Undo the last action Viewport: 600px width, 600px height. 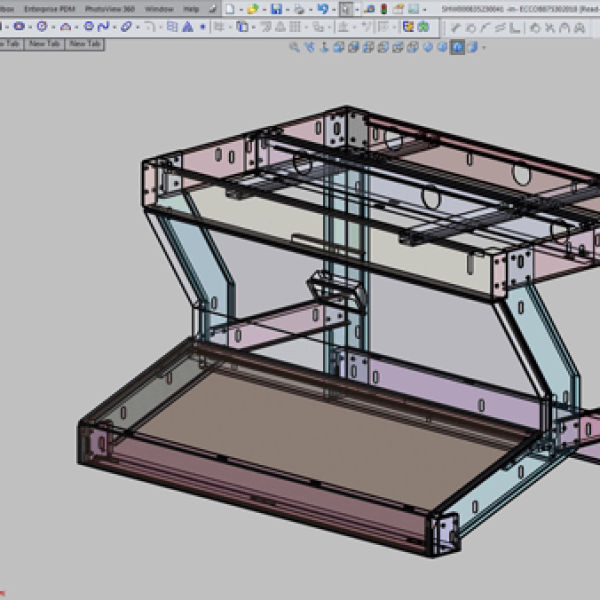(323, 9)
